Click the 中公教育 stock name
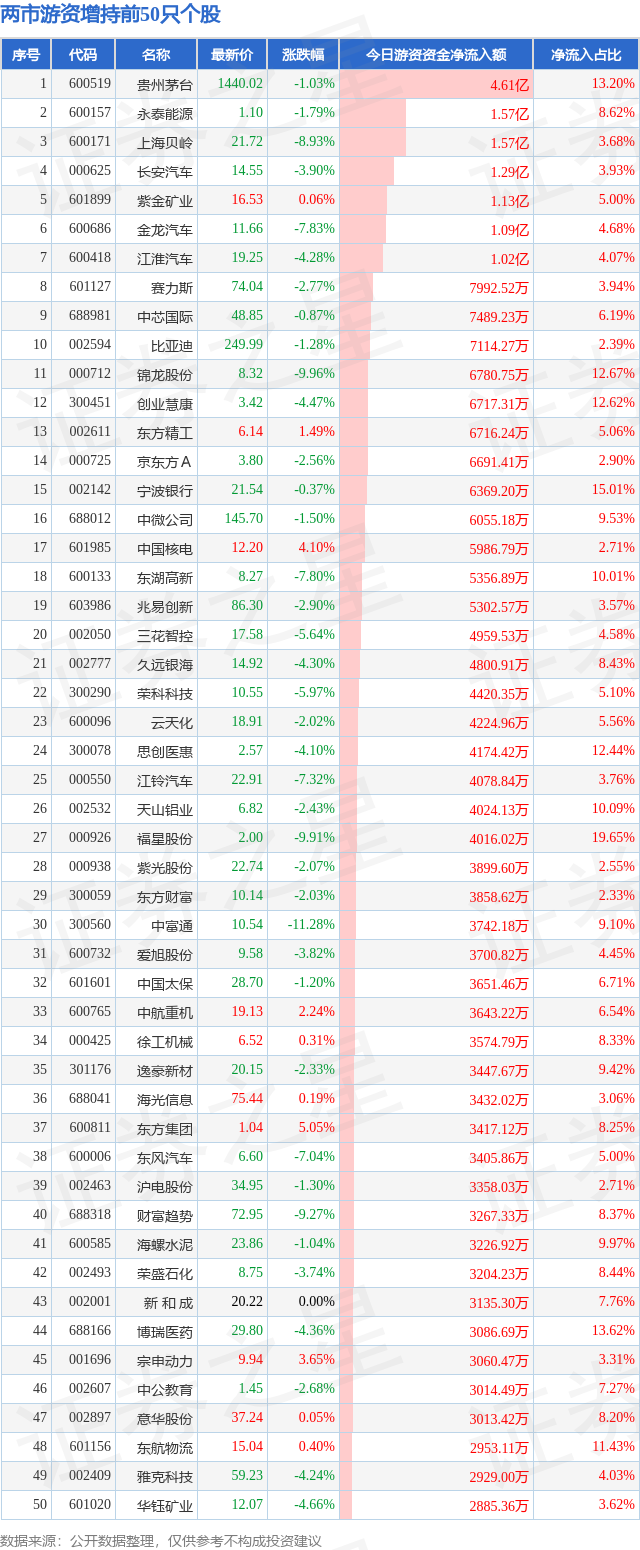This screenshot has height=1550, width=640. point(165,1390)
